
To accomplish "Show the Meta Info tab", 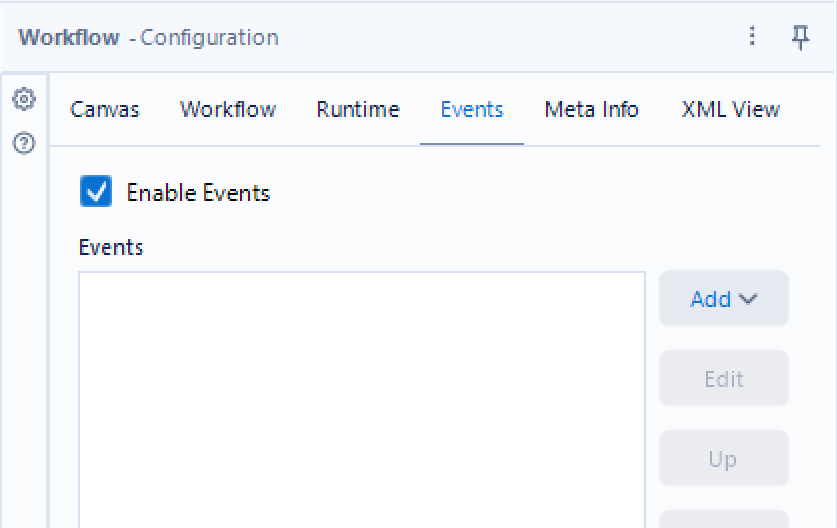I will click(592, 110).
